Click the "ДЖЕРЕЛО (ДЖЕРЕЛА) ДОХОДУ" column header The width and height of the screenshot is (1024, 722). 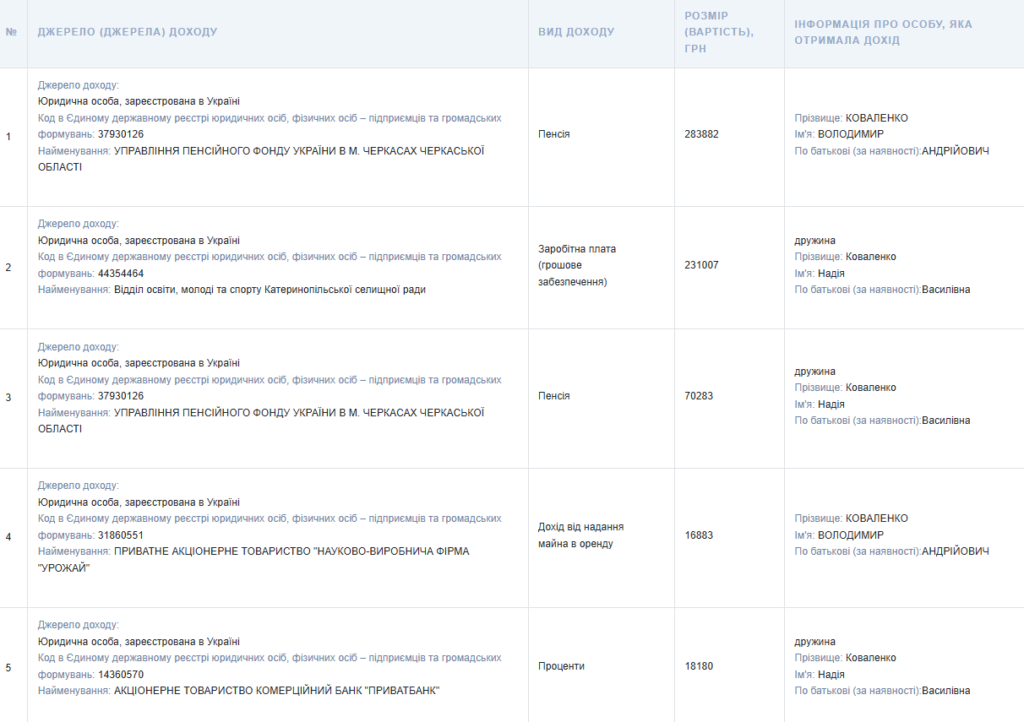click(127, 32)
